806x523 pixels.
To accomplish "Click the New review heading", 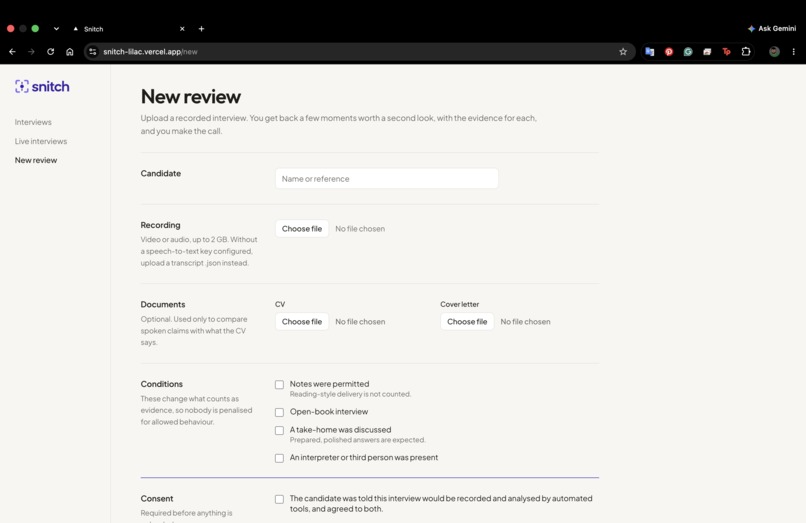I will [191, 97].
